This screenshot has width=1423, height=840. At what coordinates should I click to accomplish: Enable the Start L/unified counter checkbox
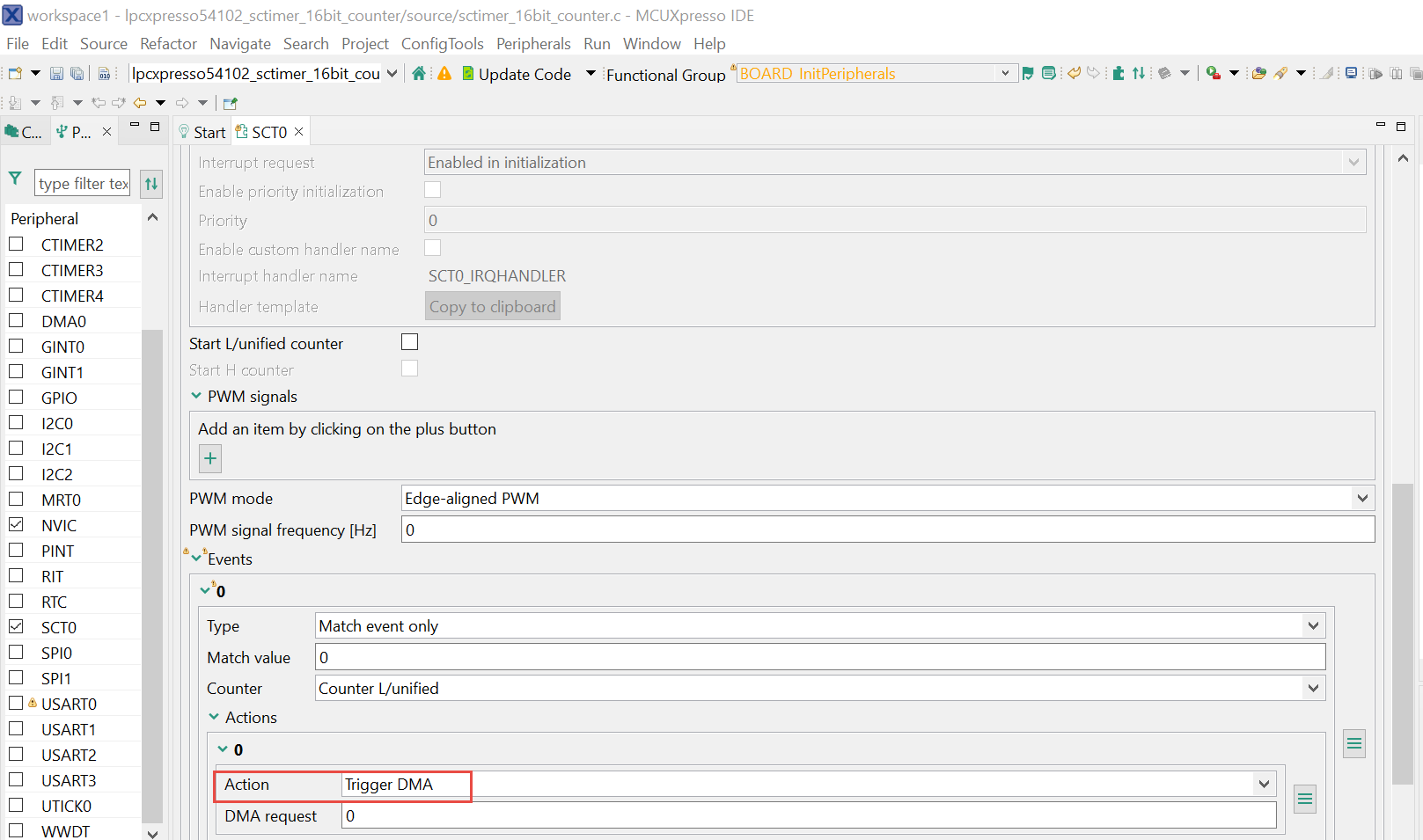click(409, 341)
